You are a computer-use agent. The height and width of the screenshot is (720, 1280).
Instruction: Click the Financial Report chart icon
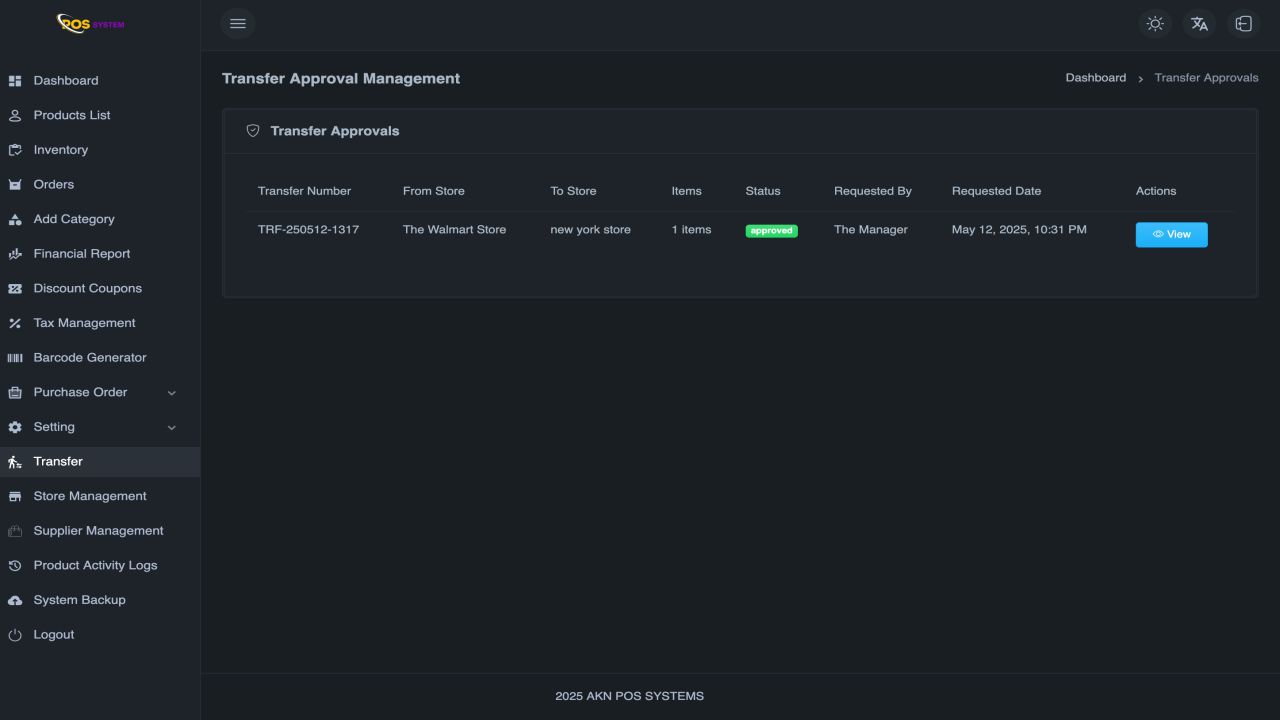(x=15, y=254)
